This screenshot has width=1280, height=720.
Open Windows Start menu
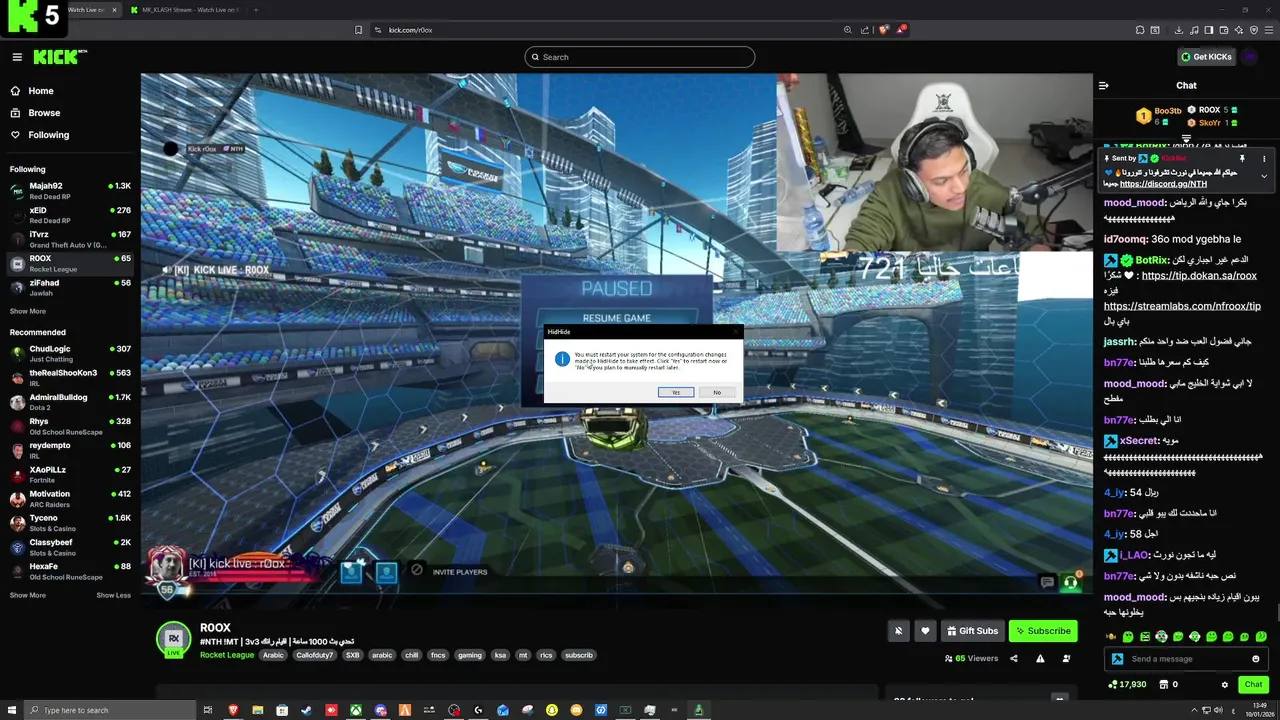(x=10, y=710)
